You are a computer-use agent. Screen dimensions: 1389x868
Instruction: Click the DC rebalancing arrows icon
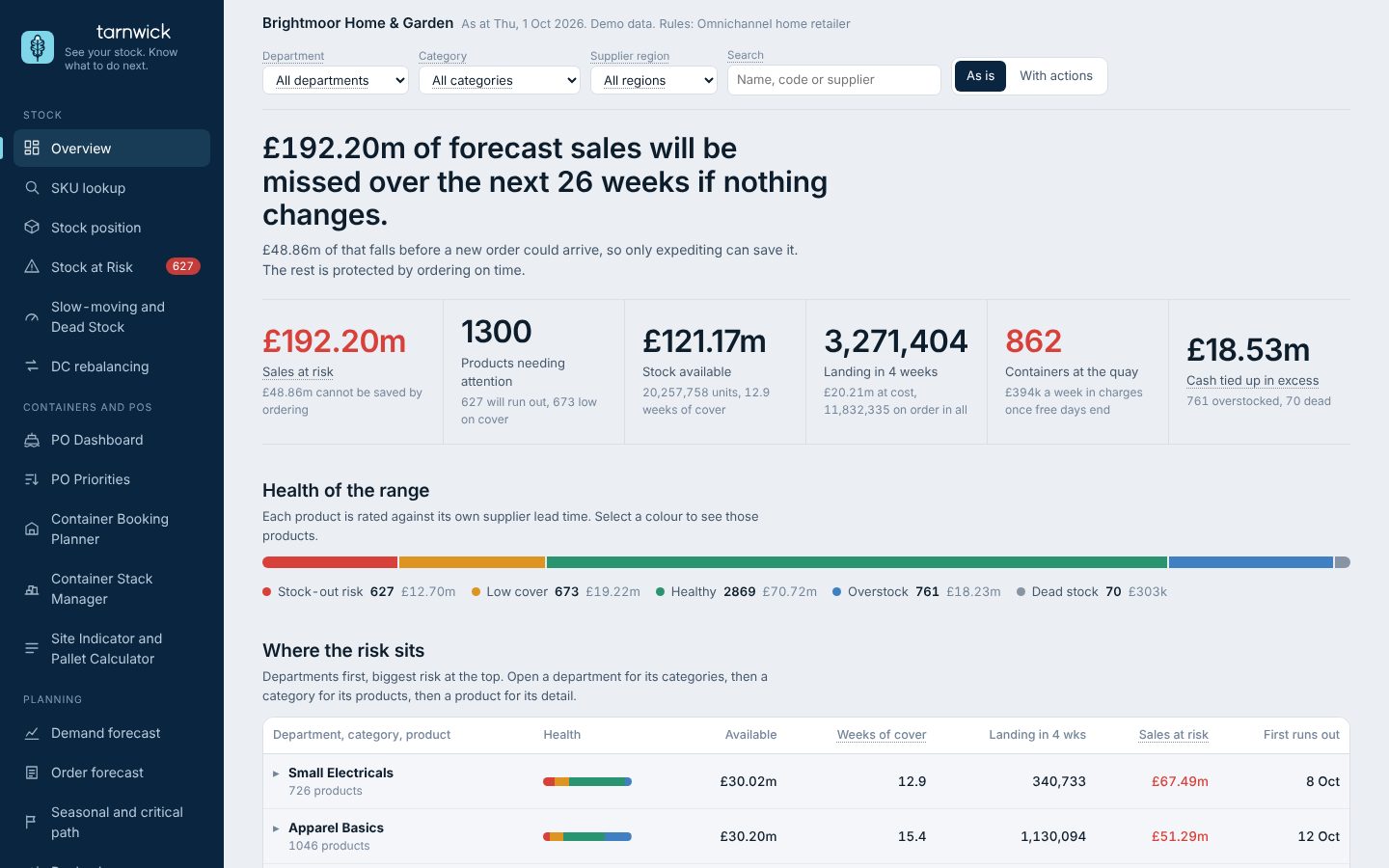(x=32, y=366)
